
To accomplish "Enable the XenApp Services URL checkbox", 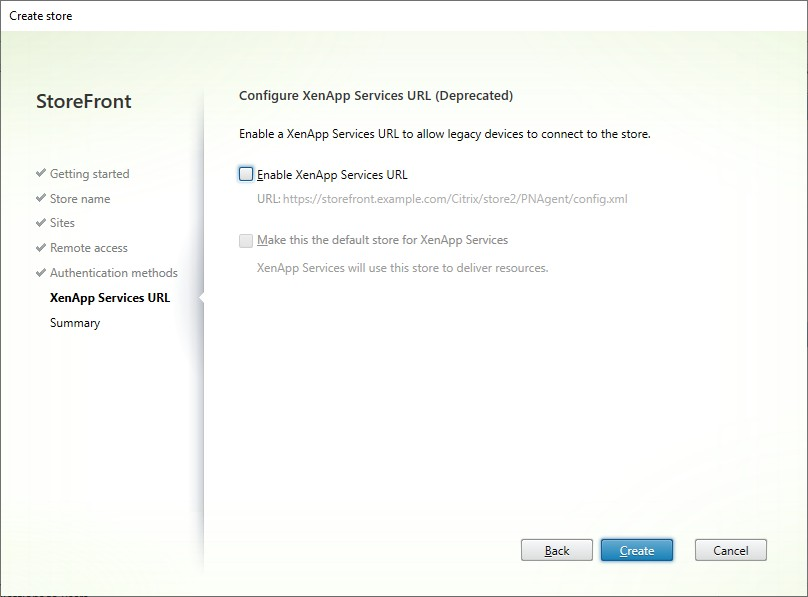I will tap(244, 173).
